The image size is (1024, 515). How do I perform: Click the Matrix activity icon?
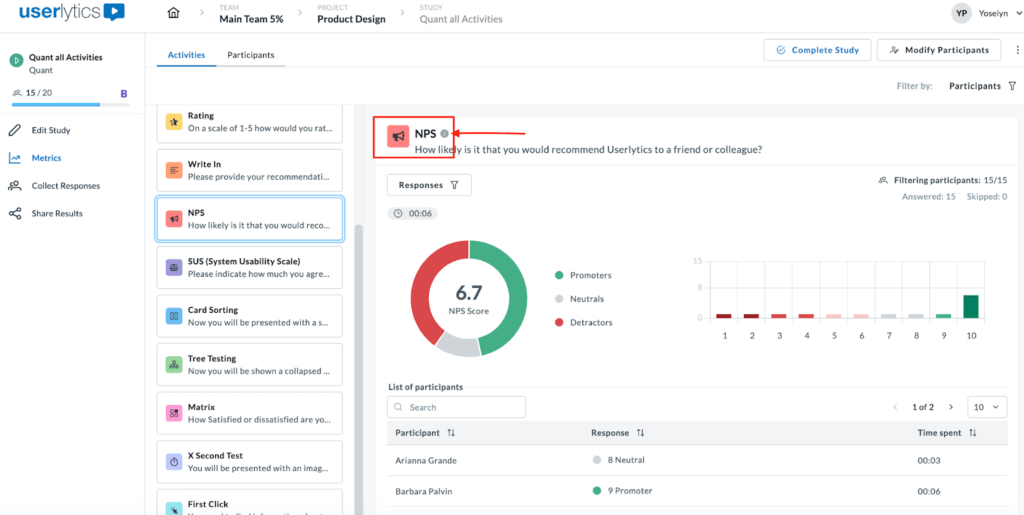[174, 413]
